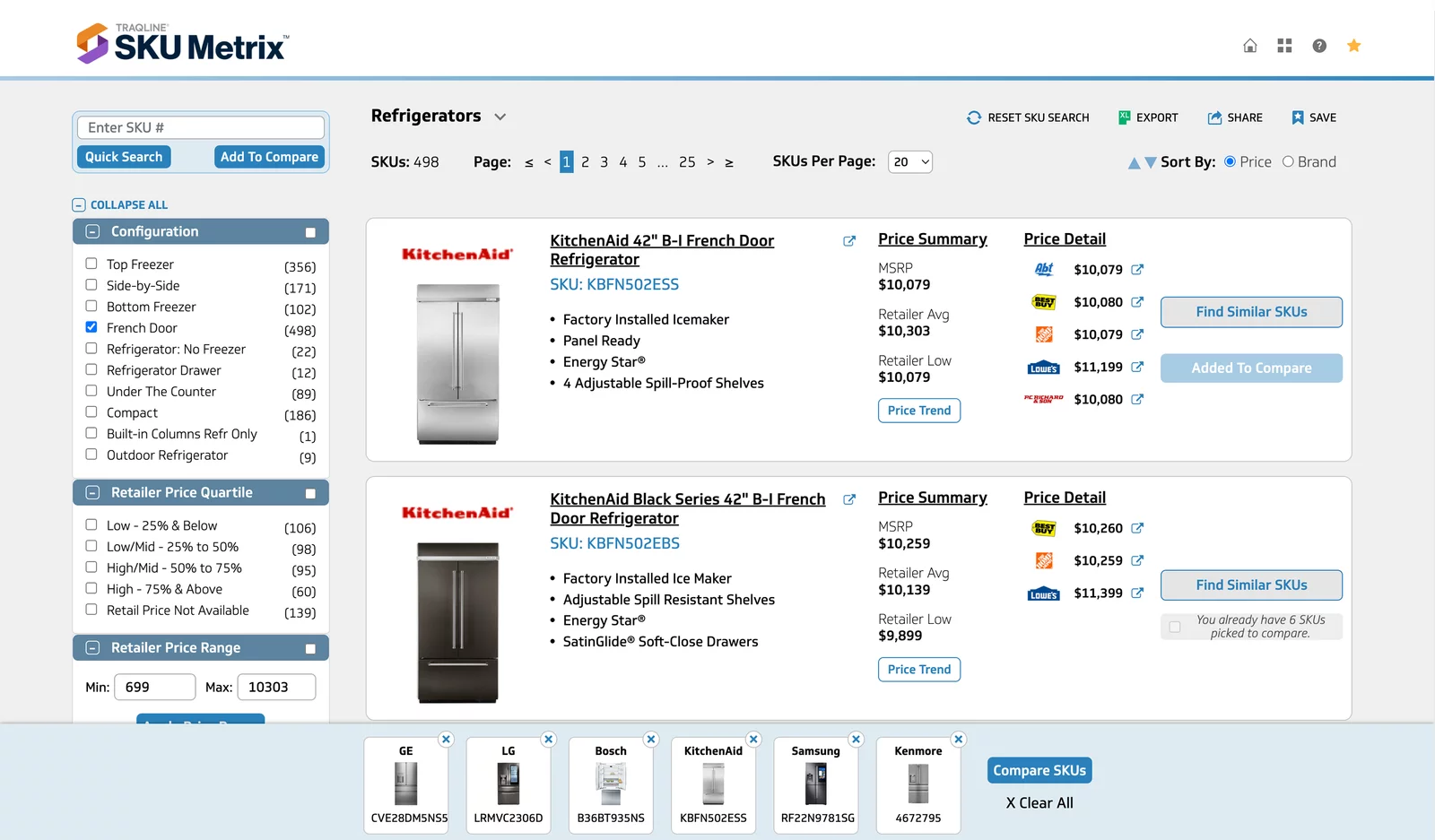Image resolution: width=1435 pixels, height=840 pixels.
Task: Click the favorites star icon
Action: pyautogui.click(x=1354, y=46)
